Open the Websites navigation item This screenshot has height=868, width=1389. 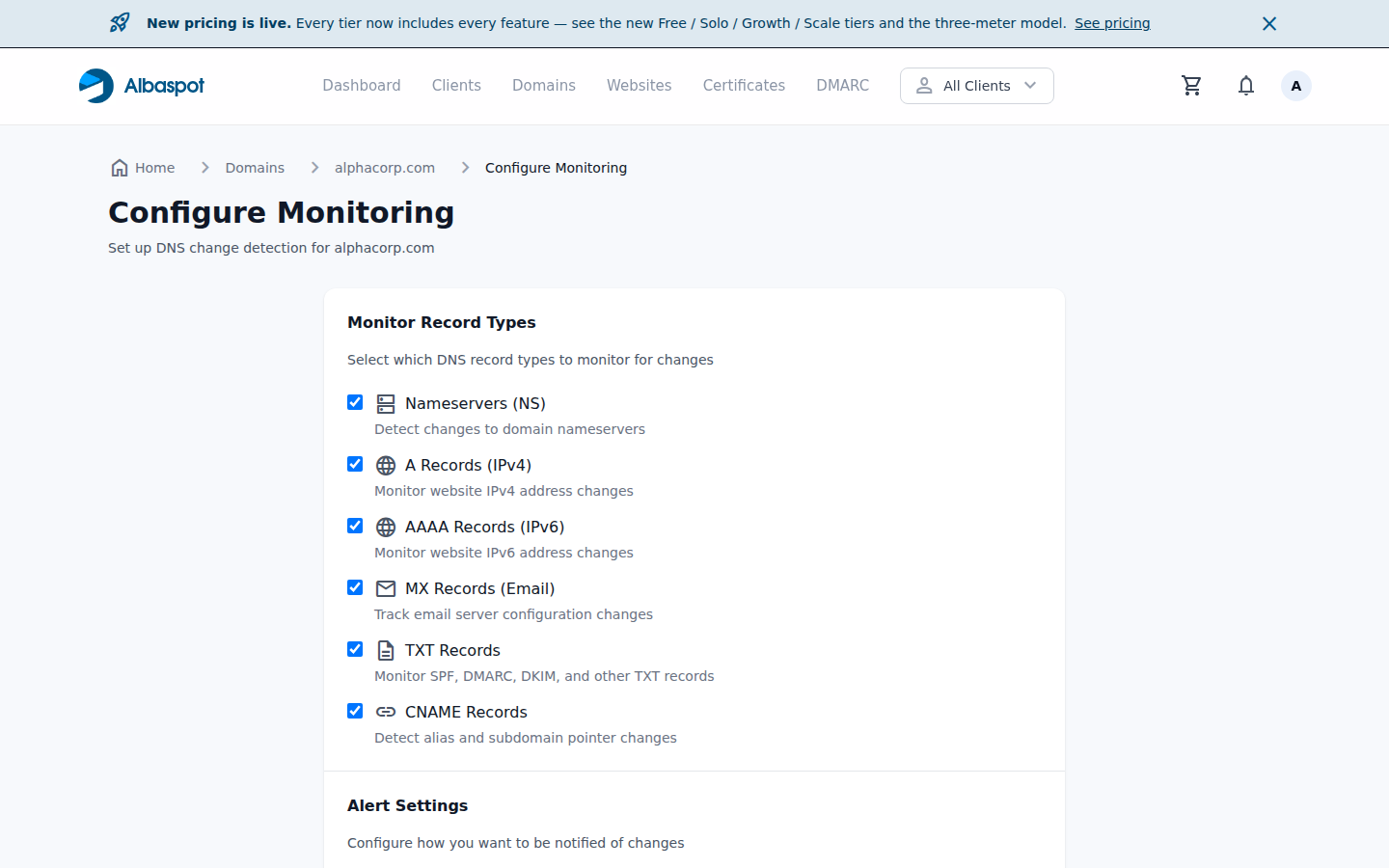pos(640,86)
